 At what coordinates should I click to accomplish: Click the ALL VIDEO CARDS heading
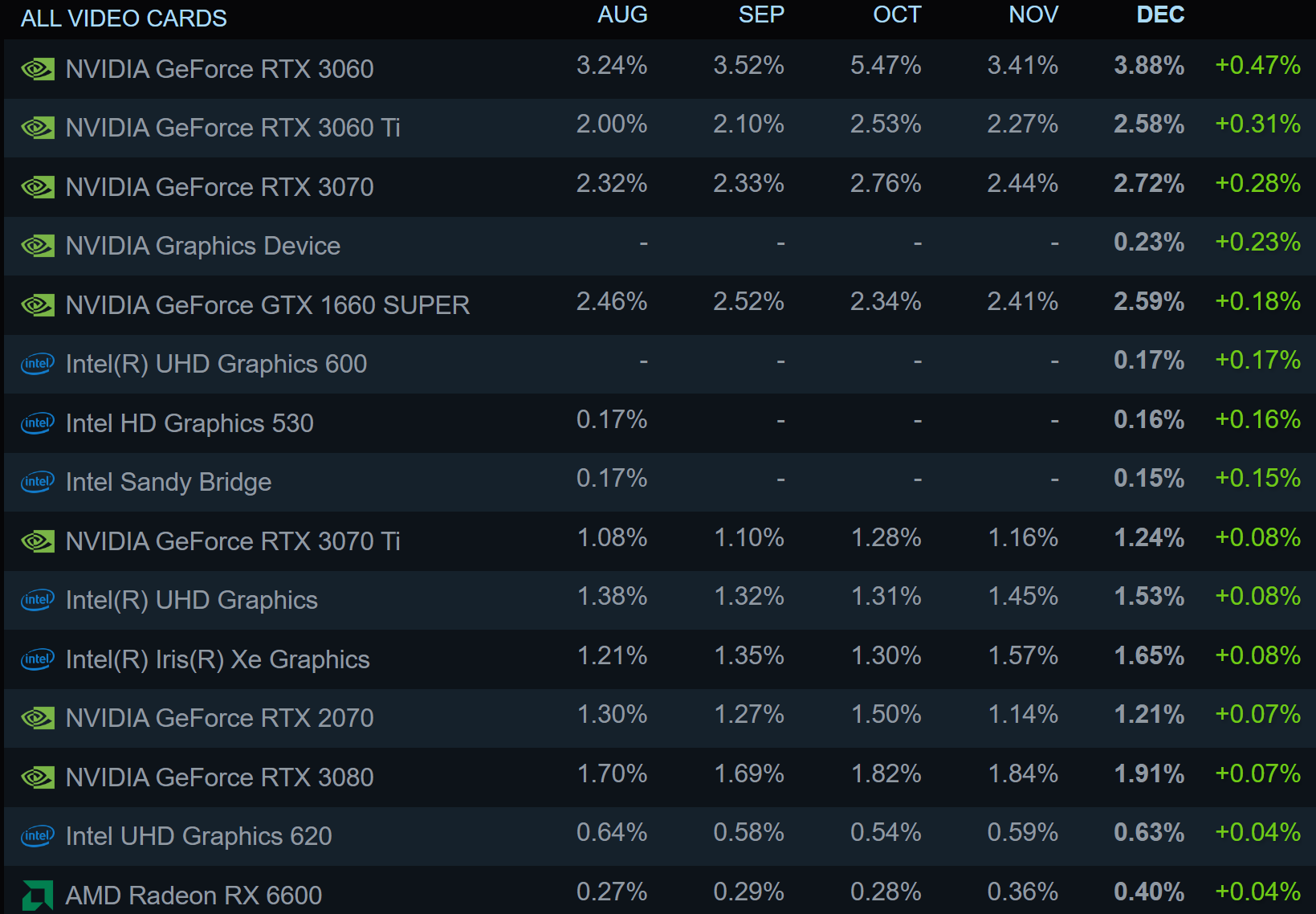click(124, 18)
